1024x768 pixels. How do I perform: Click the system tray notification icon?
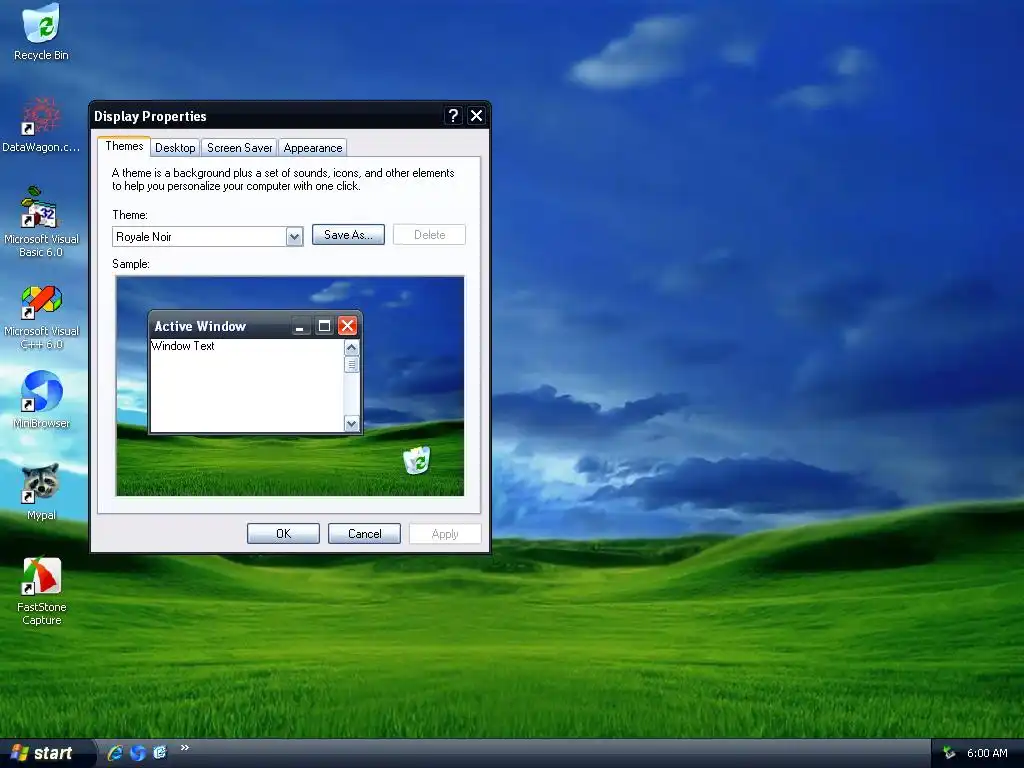(949, 753)
